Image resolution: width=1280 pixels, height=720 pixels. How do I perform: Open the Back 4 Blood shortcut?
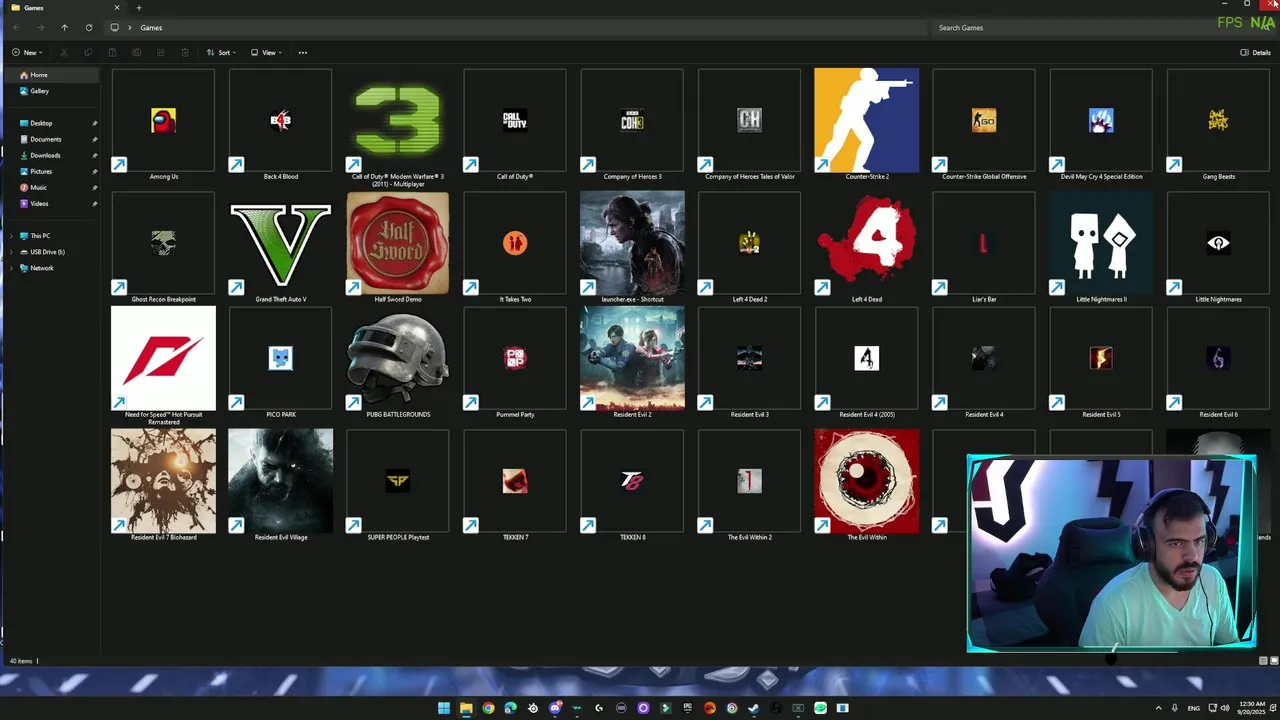click(x=280, y=125)
